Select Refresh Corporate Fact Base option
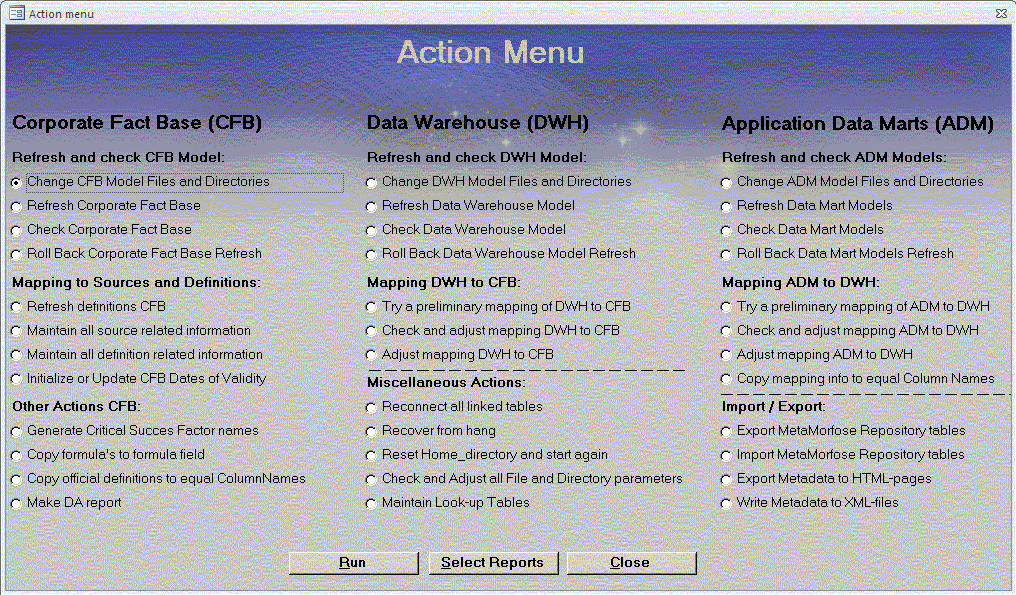Viewport: 1016px width, 595px height. tap(16, 207)
